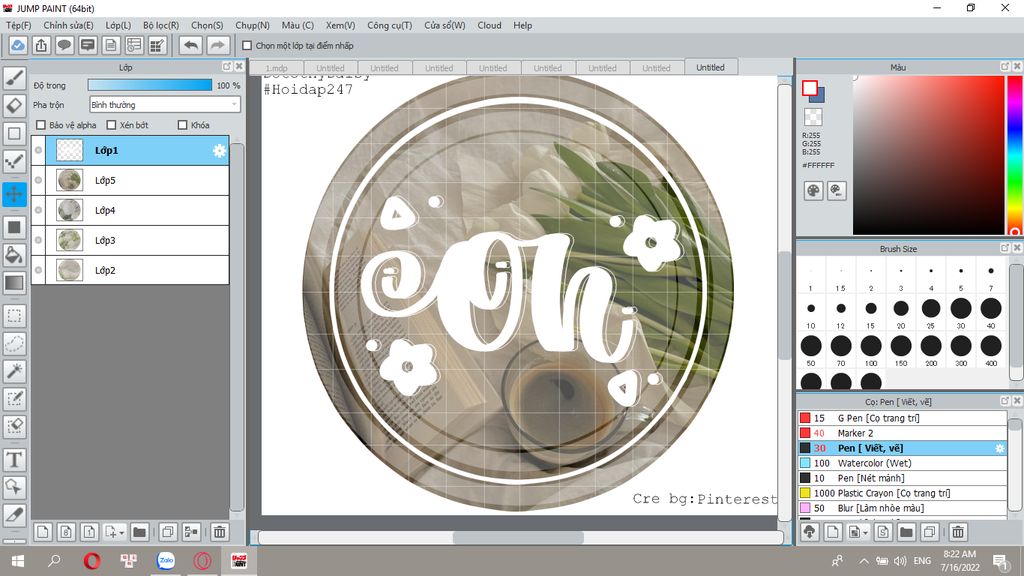The width and height of the screenshot is (1024, 576).
Task: Select 'G Pen [Cọ trang trí]' brush
Action: pyautogui.click(x=903, y=418)
